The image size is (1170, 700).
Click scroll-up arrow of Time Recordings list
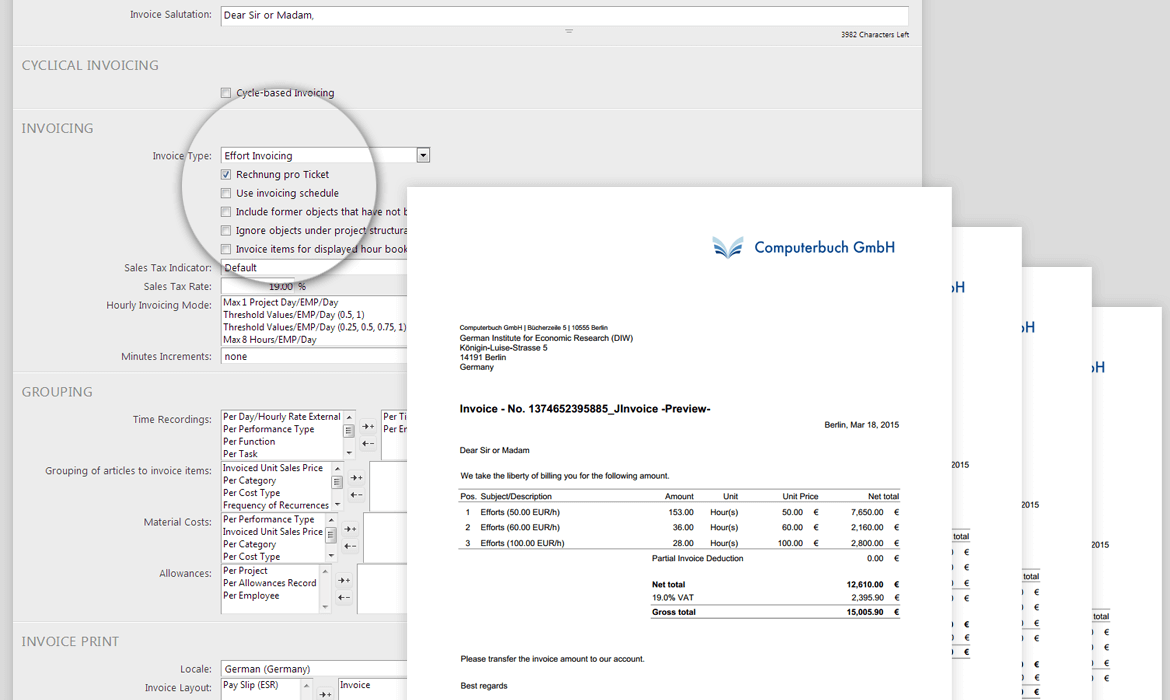(348, 417)
